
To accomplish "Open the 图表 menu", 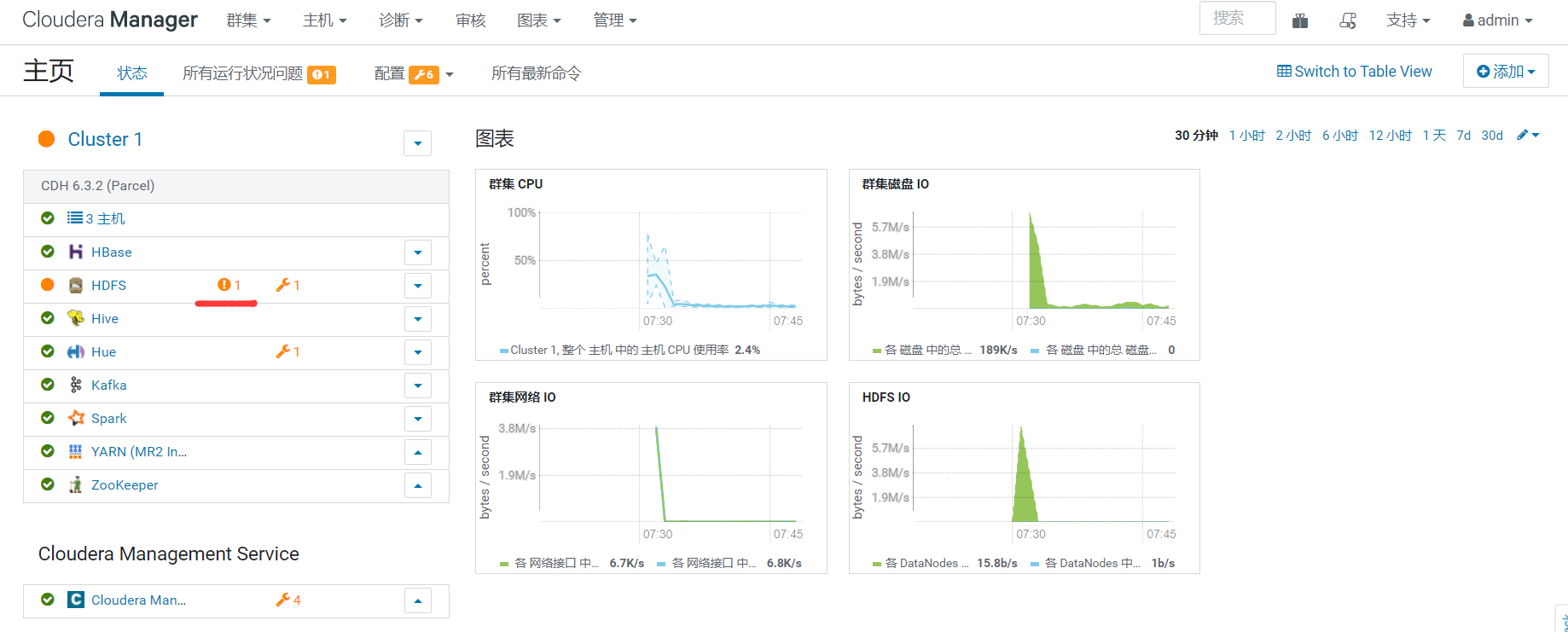I will tap(539, 20).
